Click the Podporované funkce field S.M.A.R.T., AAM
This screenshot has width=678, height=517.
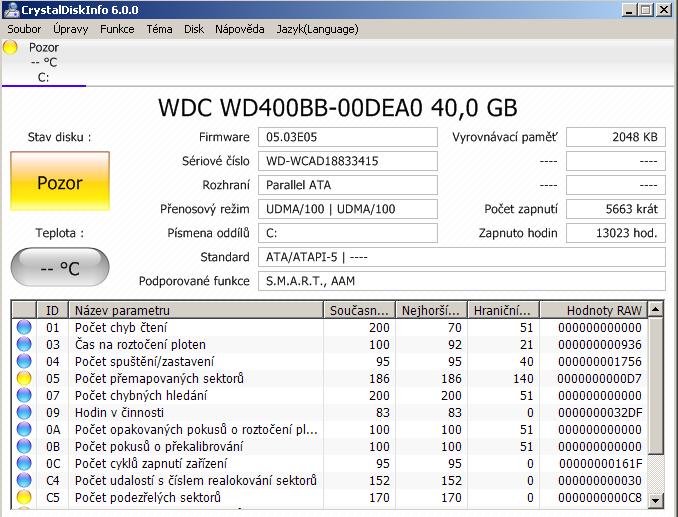coord(462,281)
